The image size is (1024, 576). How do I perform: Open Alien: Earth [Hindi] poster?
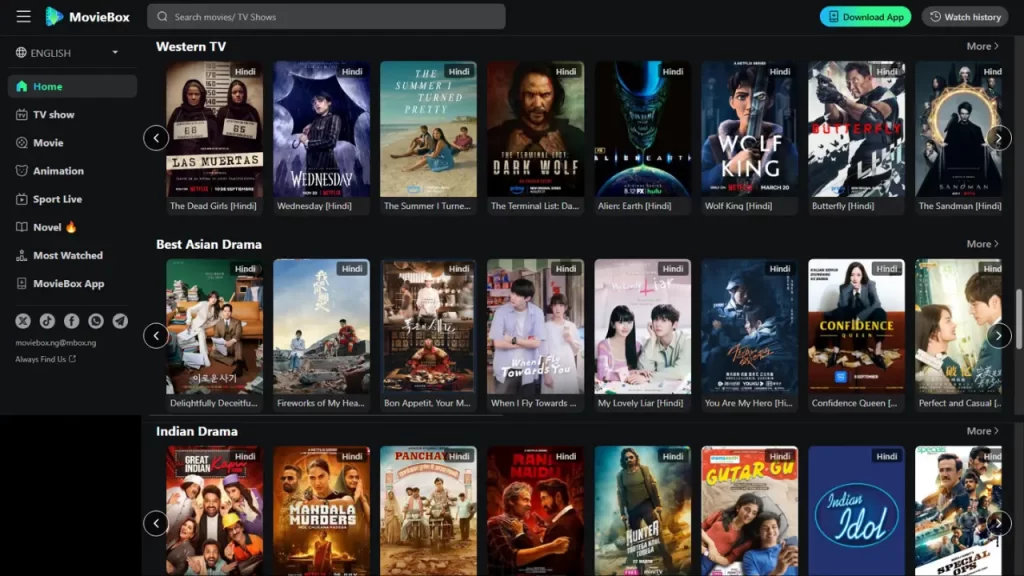tap(643, 129)
